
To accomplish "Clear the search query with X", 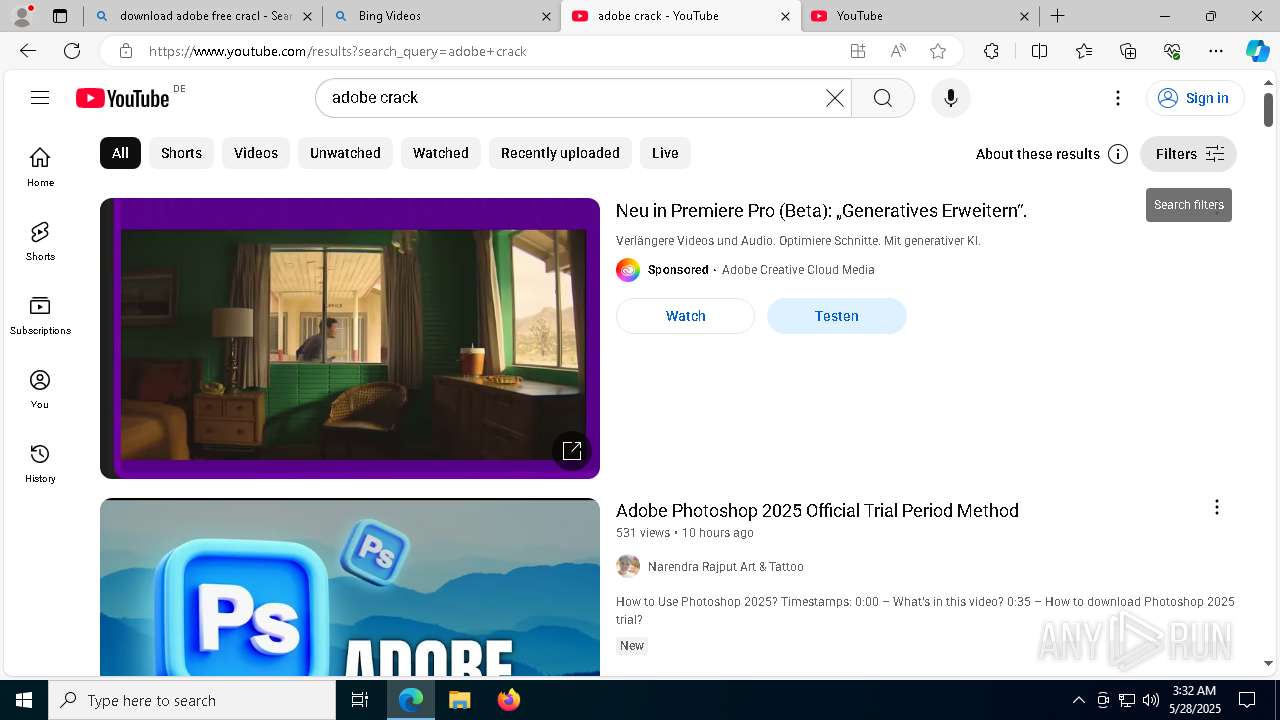I will pyautogui.click(x=835, y=97).
